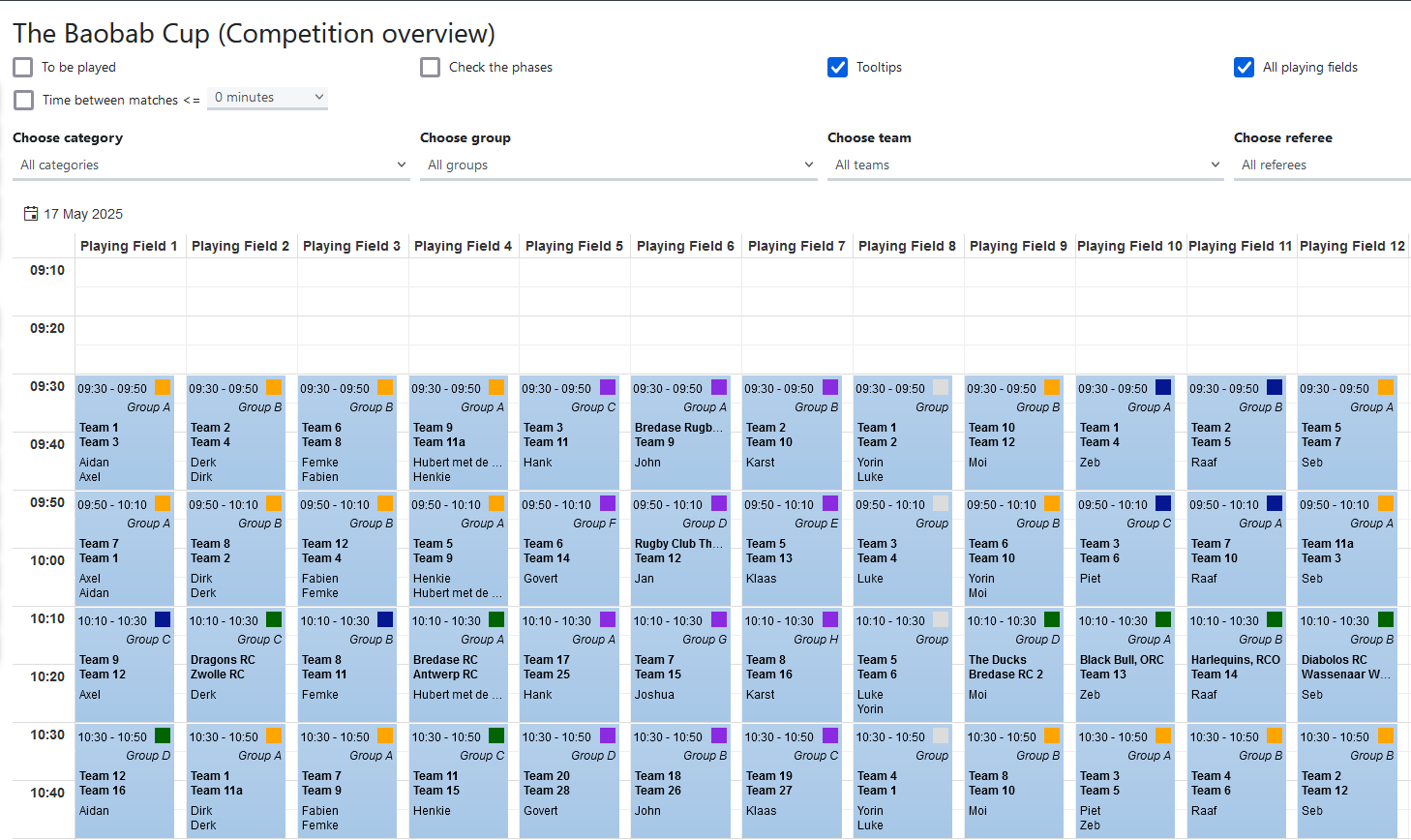The image size is (1411, 840).
Task: Open the Choose category dropdown
Action: point(211,165)
